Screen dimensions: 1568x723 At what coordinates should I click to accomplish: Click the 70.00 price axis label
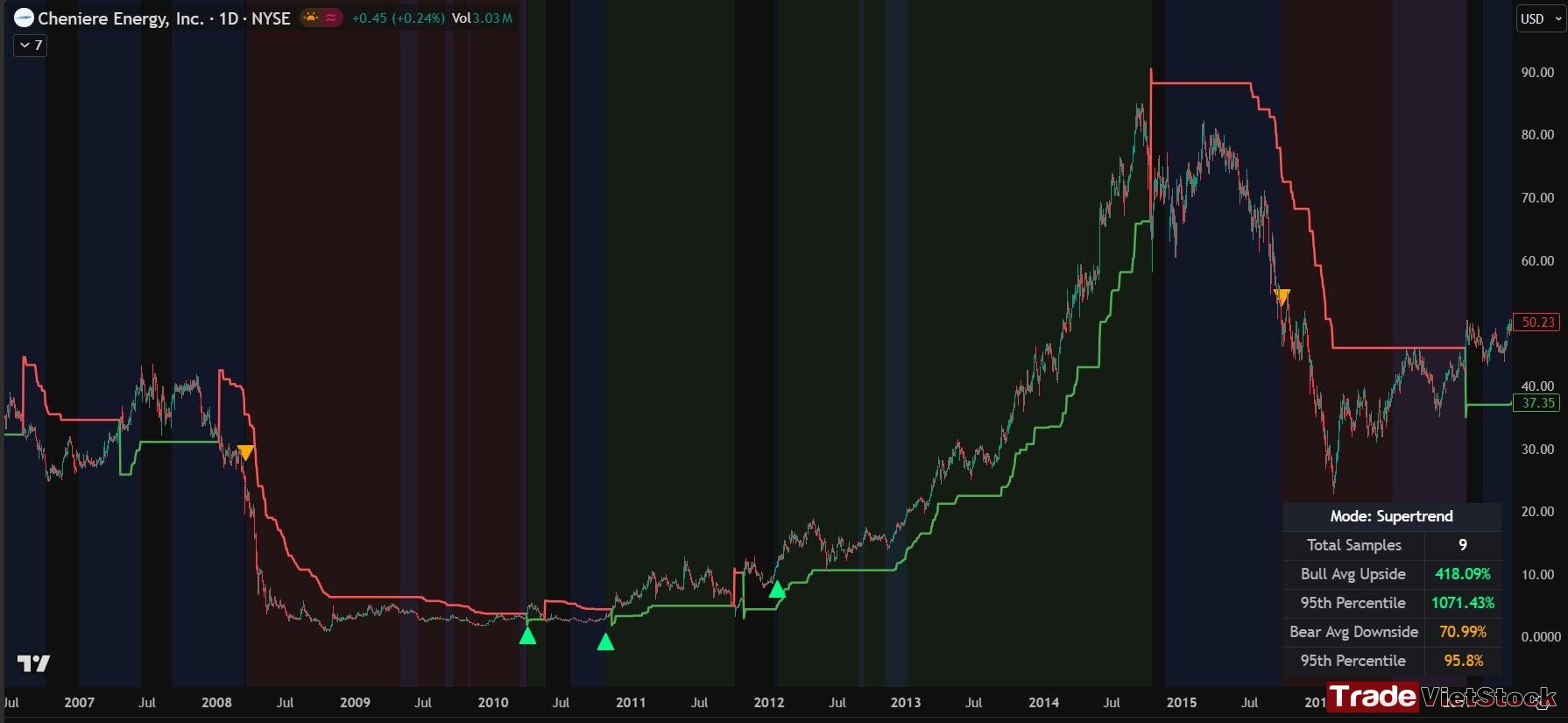coord(1537,198)
